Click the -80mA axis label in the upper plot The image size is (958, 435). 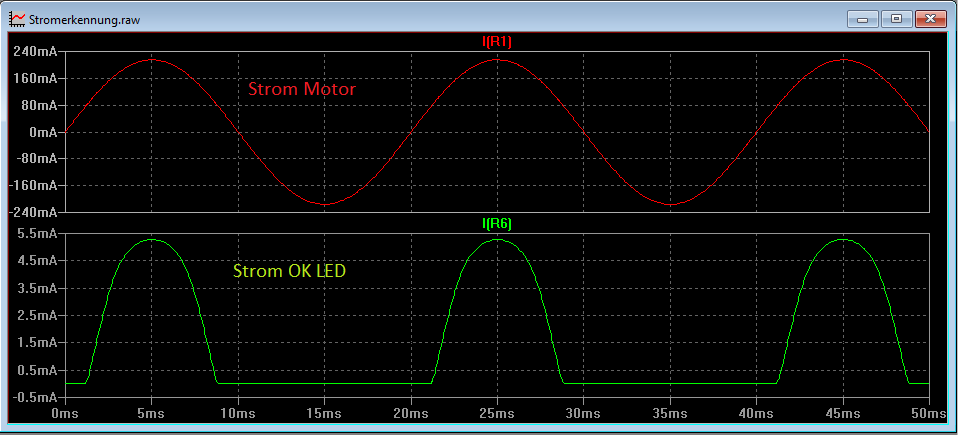coord(39,158)
